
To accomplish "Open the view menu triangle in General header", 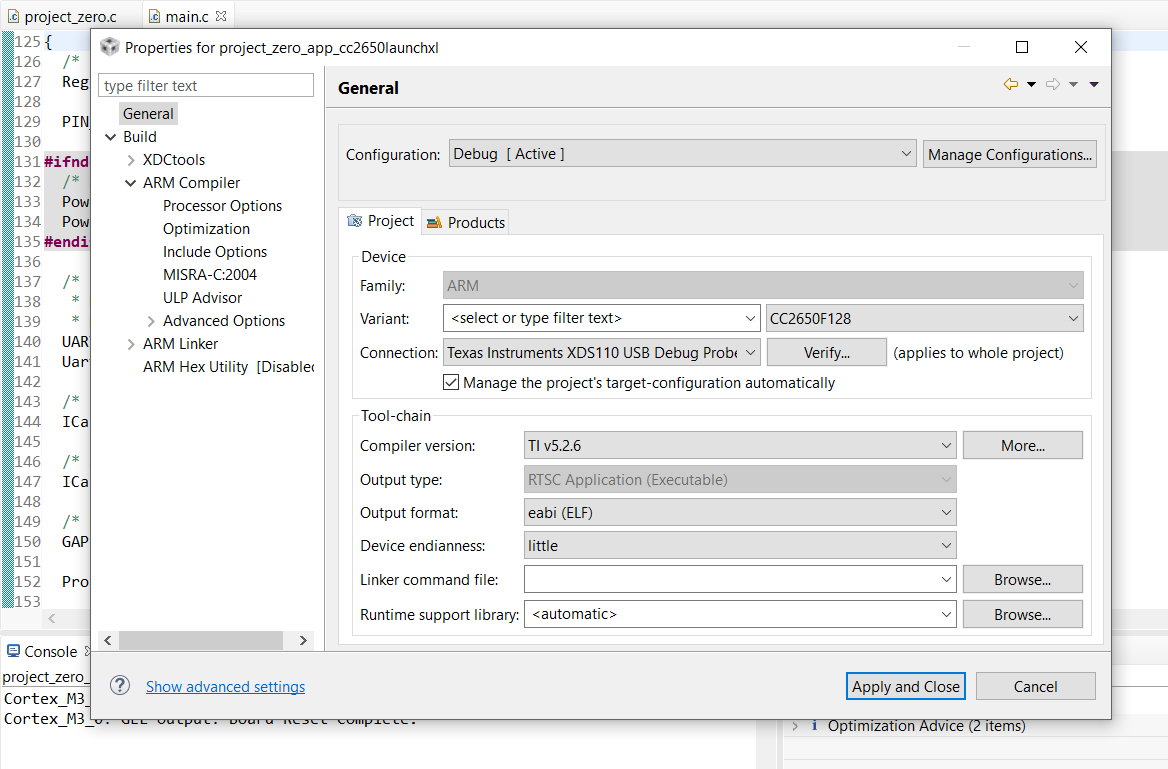I will pos(1094,84).
